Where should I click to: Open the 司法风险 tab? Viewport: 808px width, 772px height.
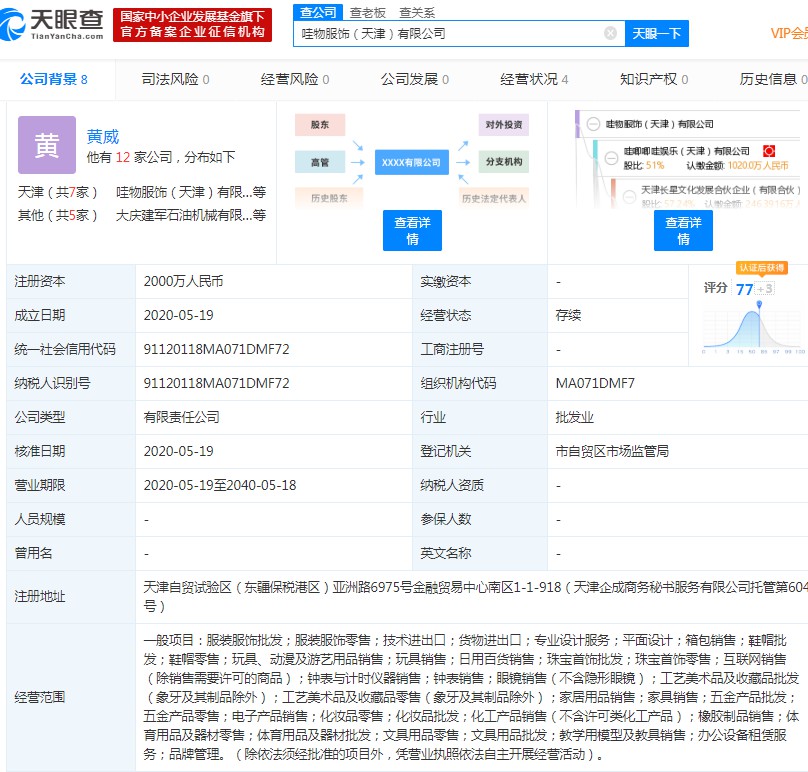(x=175, y=79)
